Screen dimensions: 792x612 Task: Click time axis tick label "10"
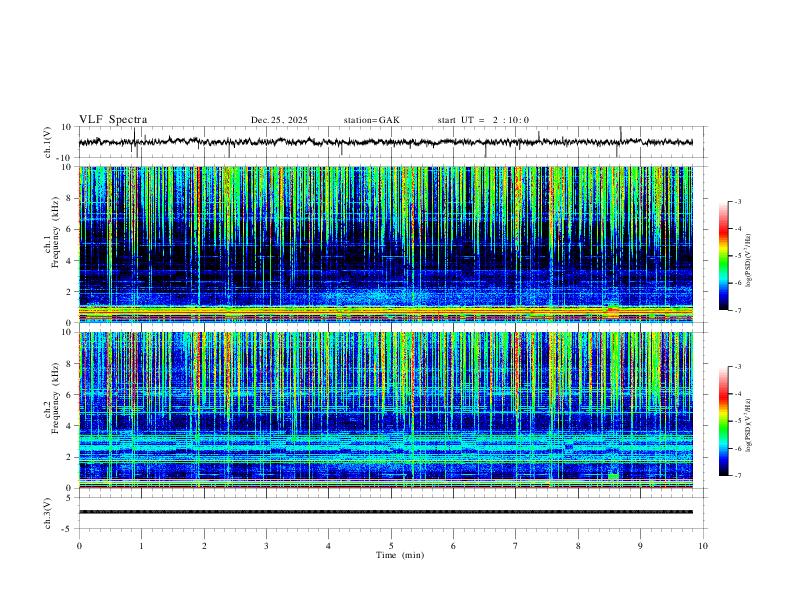pyautogui.click(x=703, y=546)
